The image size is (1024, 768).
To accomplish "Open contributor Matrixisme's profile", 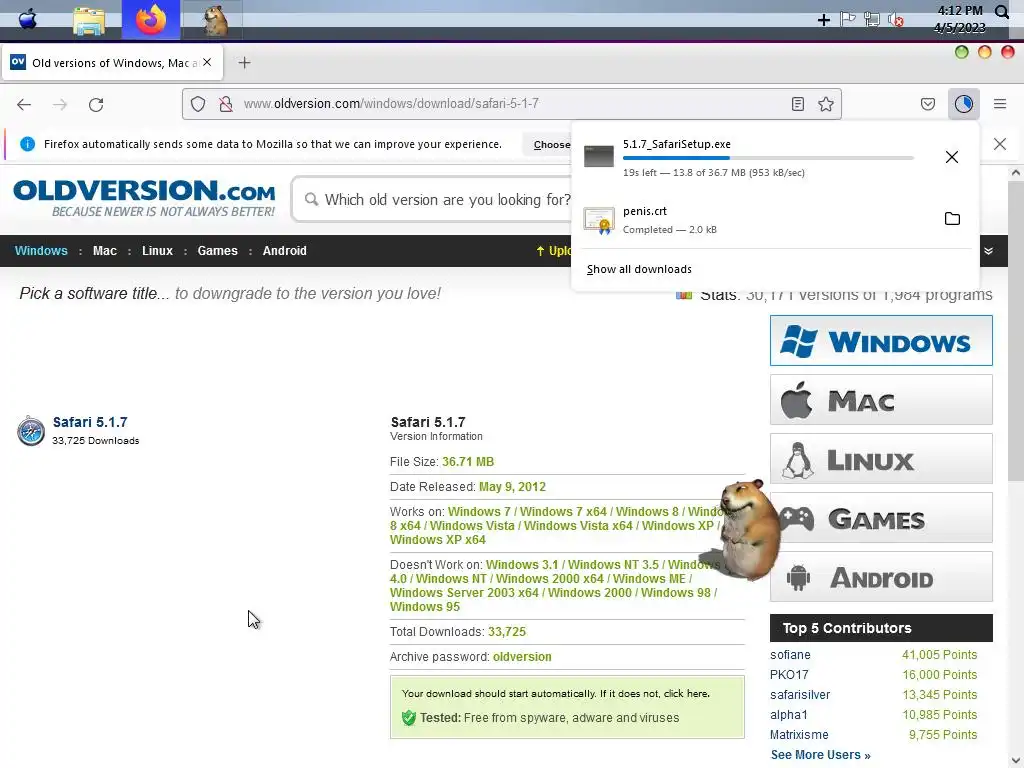I will point(799,735).
